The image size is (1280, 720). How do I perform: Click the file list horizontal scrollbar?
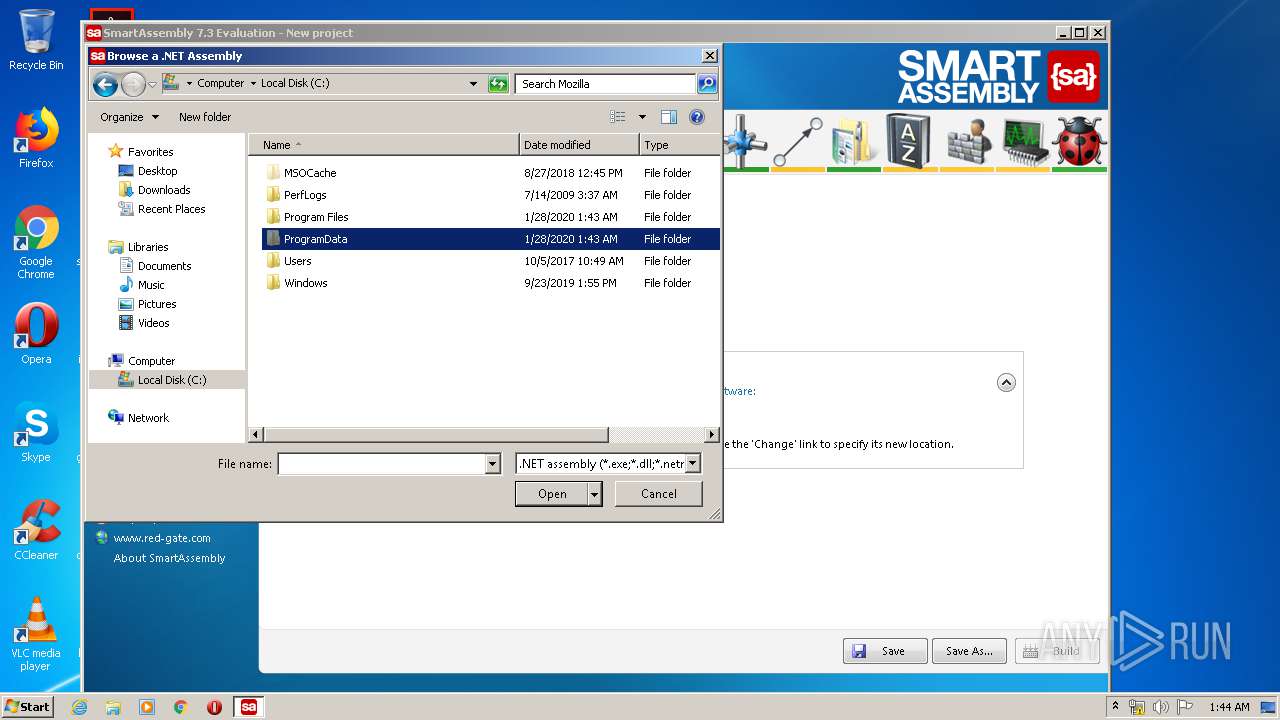point(435,435)
